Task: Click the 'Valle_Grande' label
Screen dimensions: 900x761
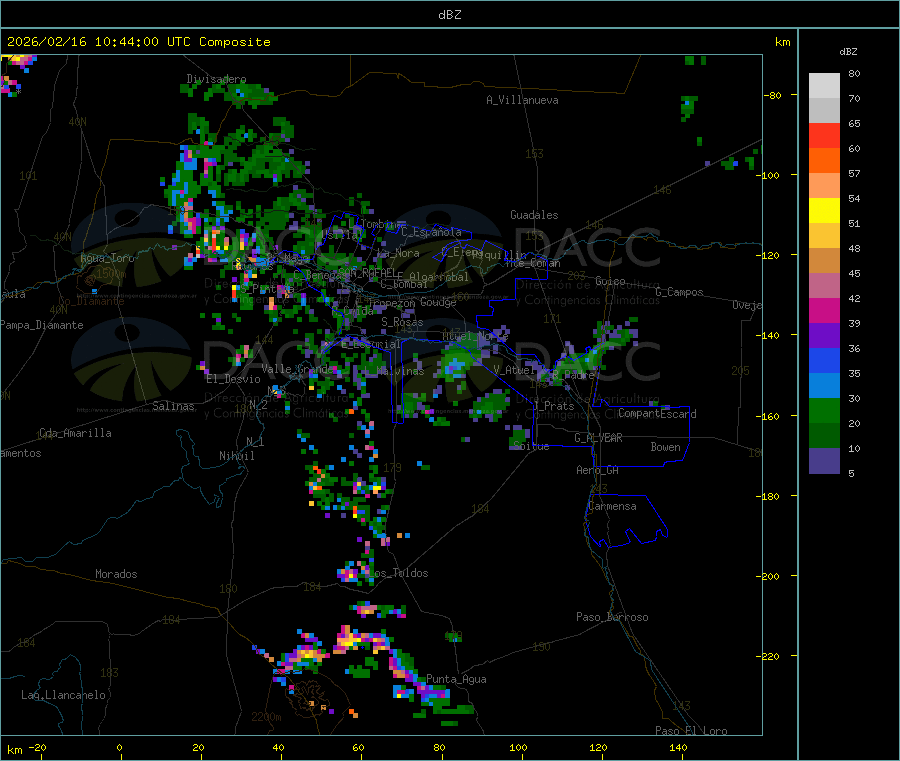Action: (298, 368)
